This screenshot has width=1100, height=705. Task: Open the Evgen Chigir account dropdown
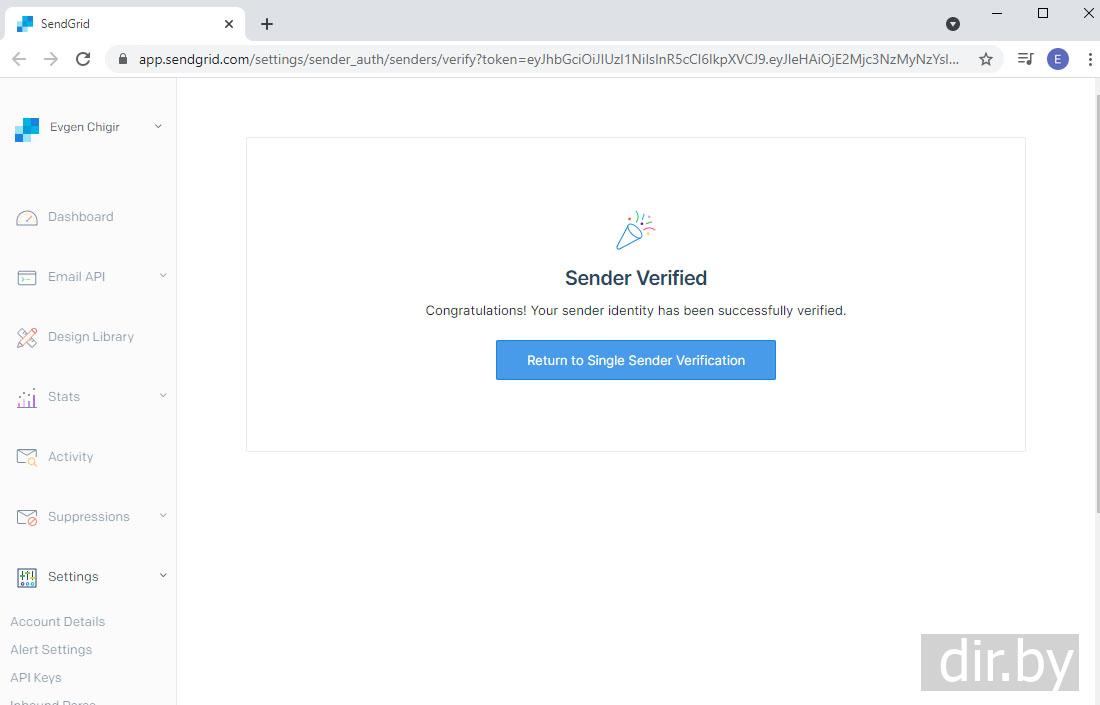click(x=158, y=127)
